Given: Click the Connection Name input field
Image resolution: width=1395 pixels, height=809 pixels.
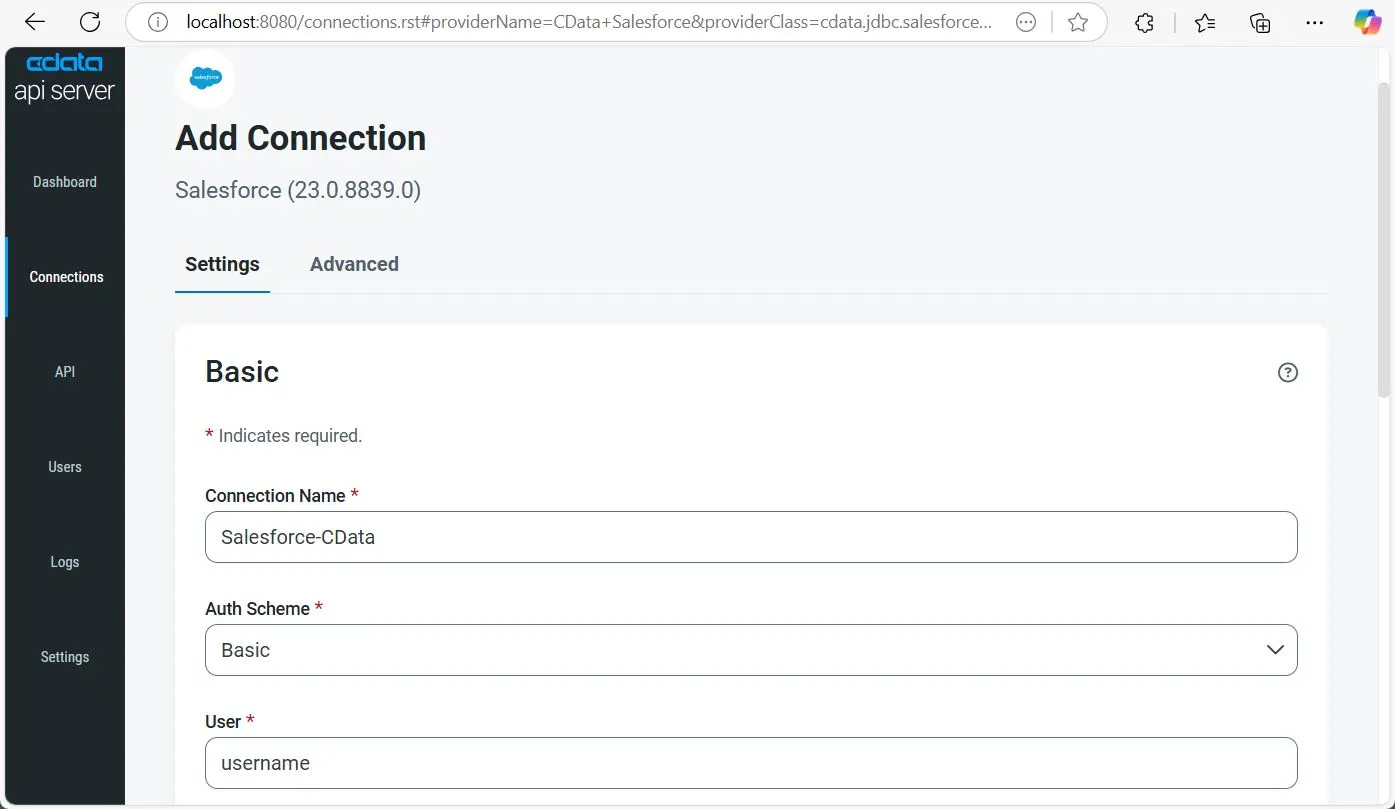Looking at the screenshot, I should tap(751, 537).
